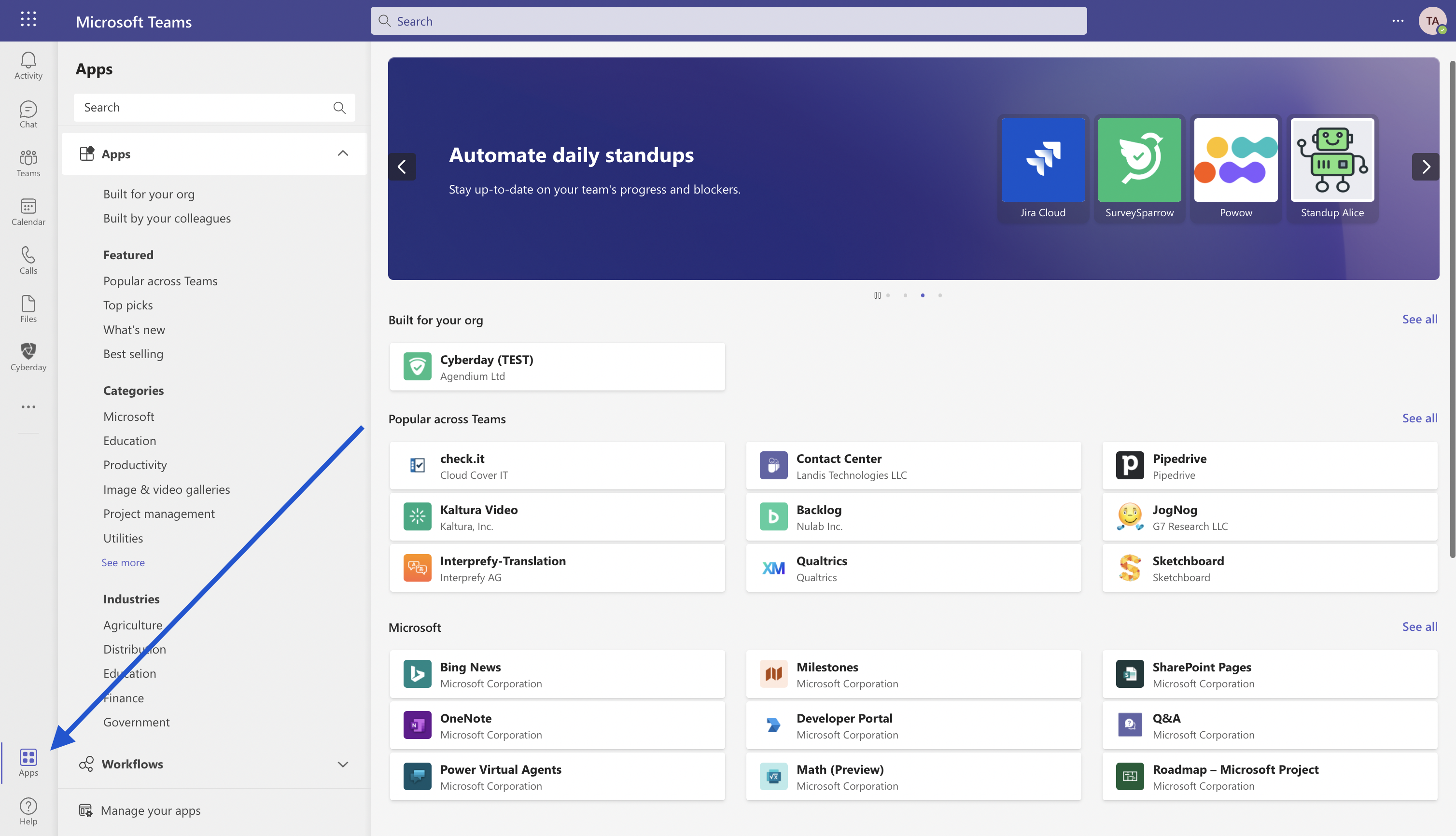Click the Bing News app icon
Image resolution: width=1456 pixels, height=836 pixels.
coord(418,673)
